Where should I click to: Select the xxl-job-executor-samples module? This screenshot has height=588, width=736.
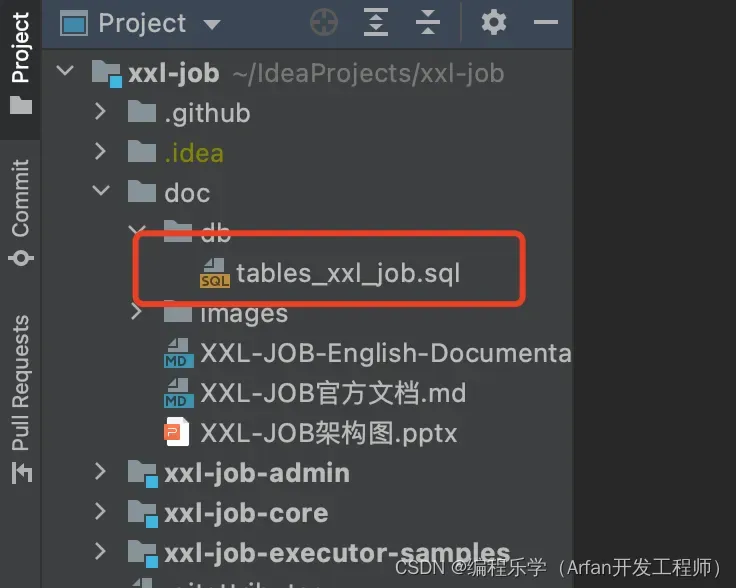[x=337, y=553]
